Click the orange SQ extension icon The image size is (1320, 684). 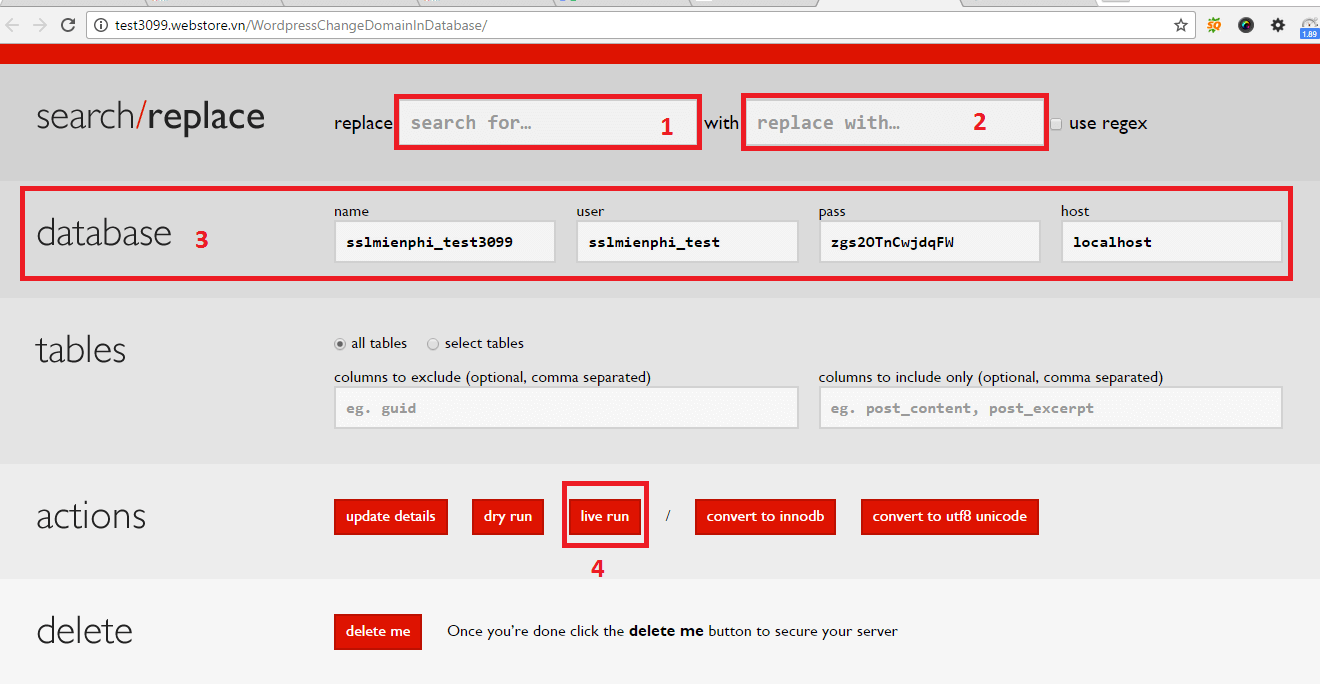point(1213,25)
